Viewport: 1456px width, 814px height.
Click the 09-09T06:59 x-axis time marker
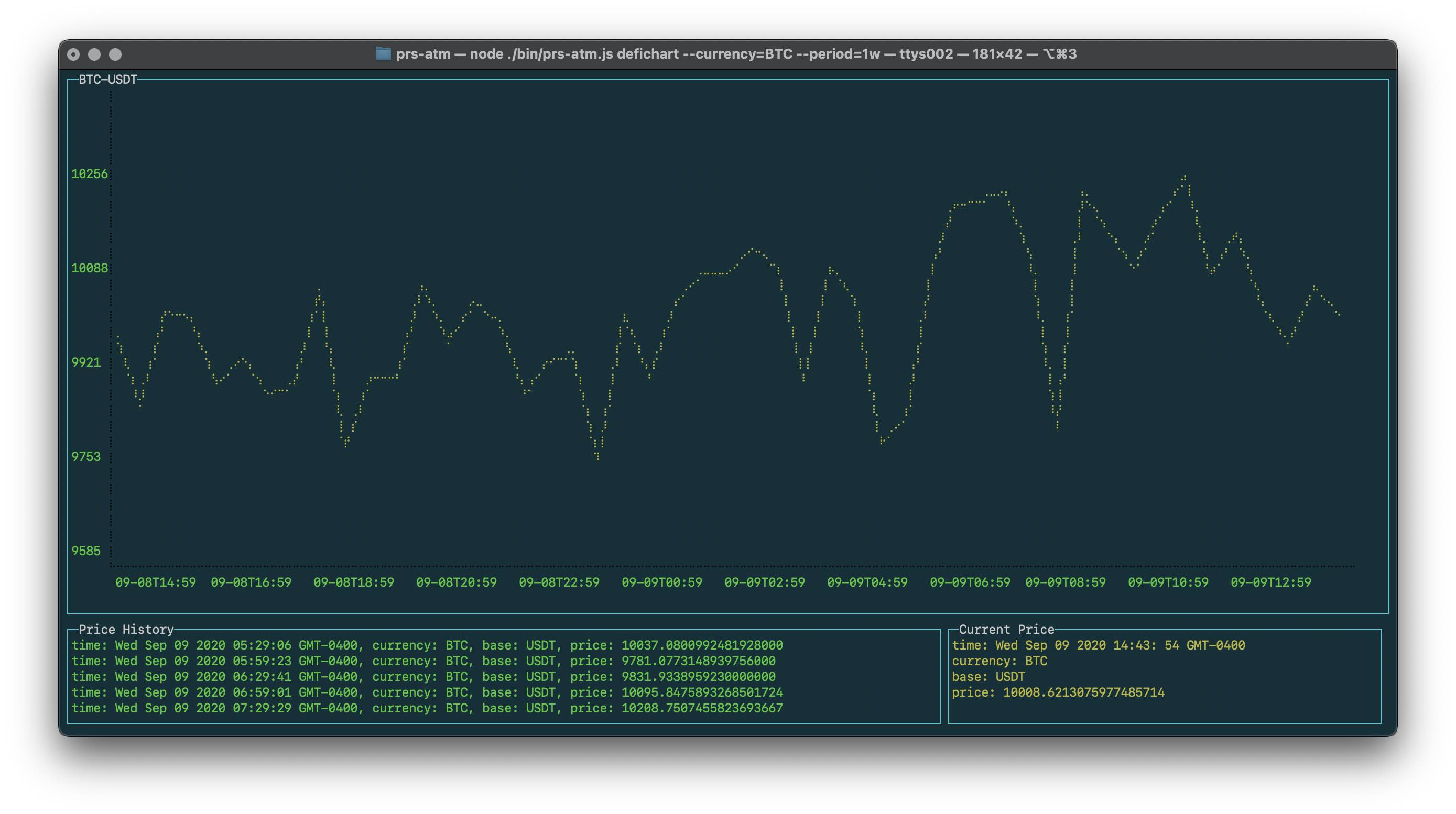[x=970, y=582]
